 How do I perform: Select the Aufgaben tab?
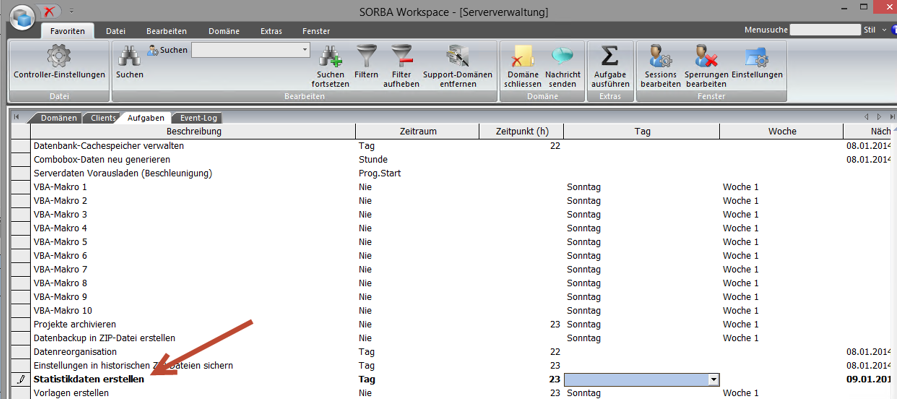click(x=146, y=118)
